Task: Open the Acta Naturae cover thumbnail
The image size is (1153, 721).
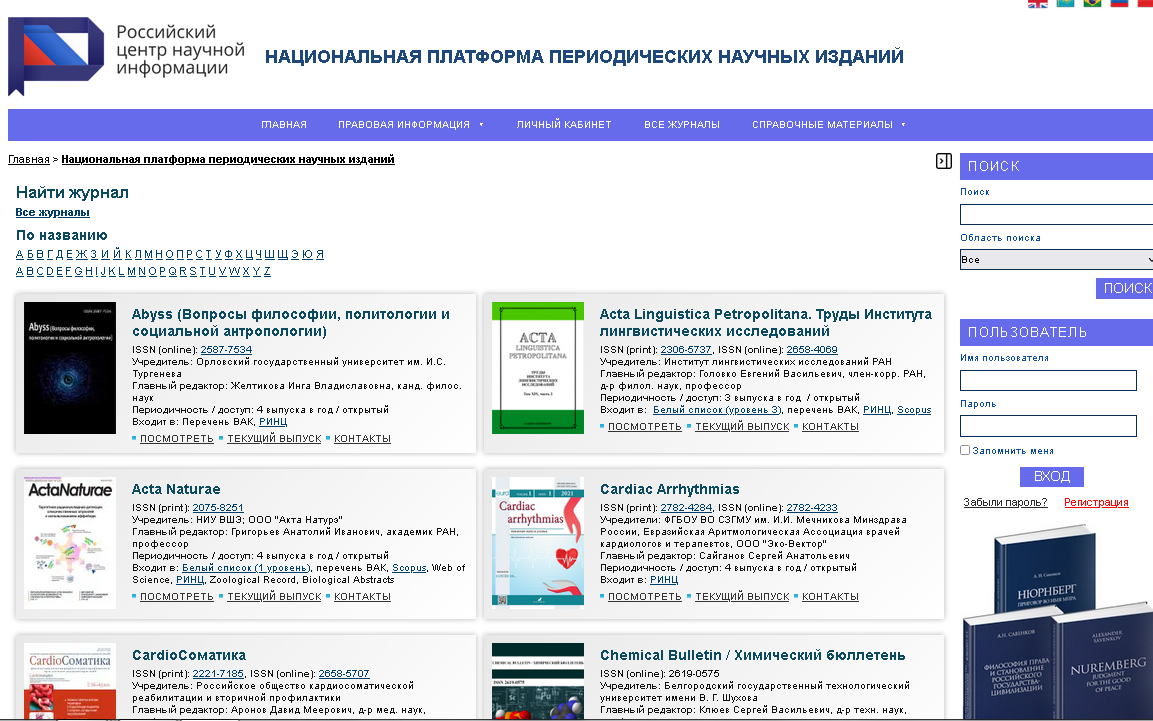Action: 69,543
